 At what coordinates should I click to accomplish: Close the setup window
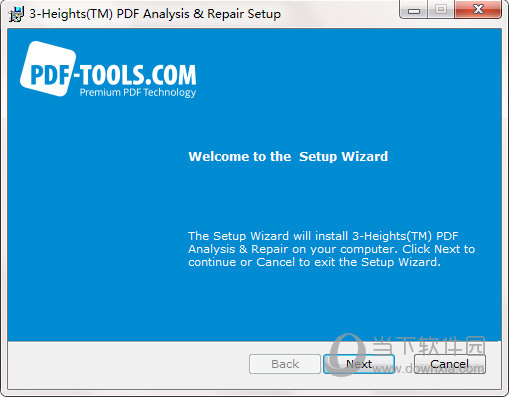(478, 9)
